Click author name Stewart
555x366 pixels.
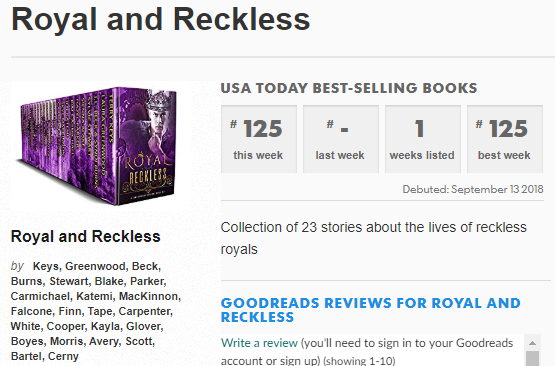(69, 281)
